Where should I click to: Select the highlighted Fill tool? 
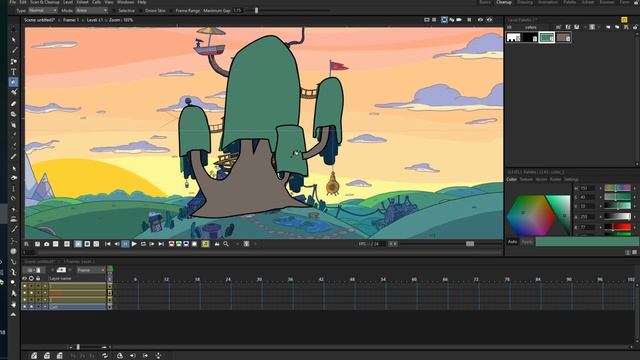(13, 82)
